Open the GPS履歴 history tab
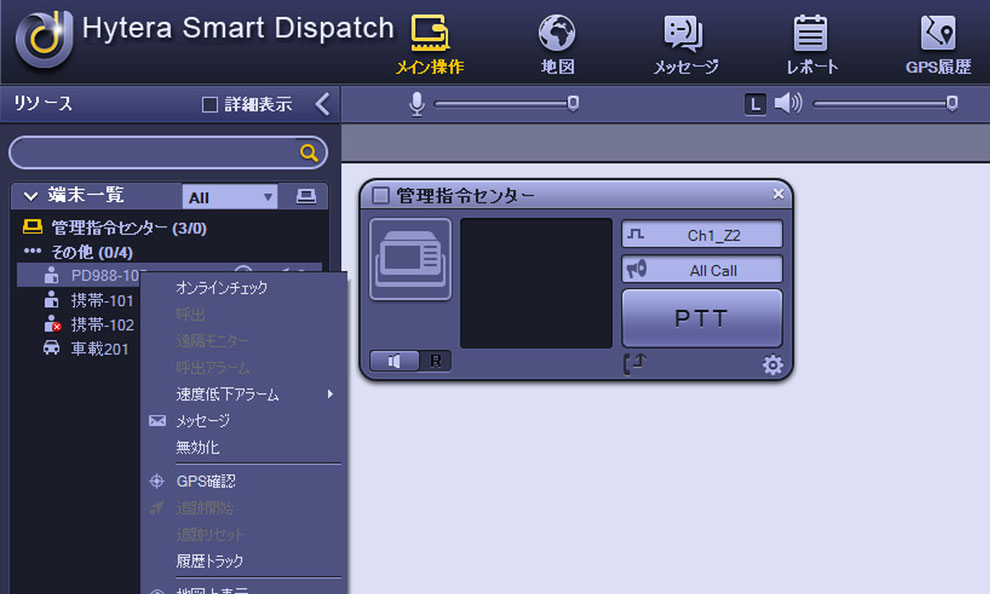This screenshot has width=990, height=594. point(938,44)
